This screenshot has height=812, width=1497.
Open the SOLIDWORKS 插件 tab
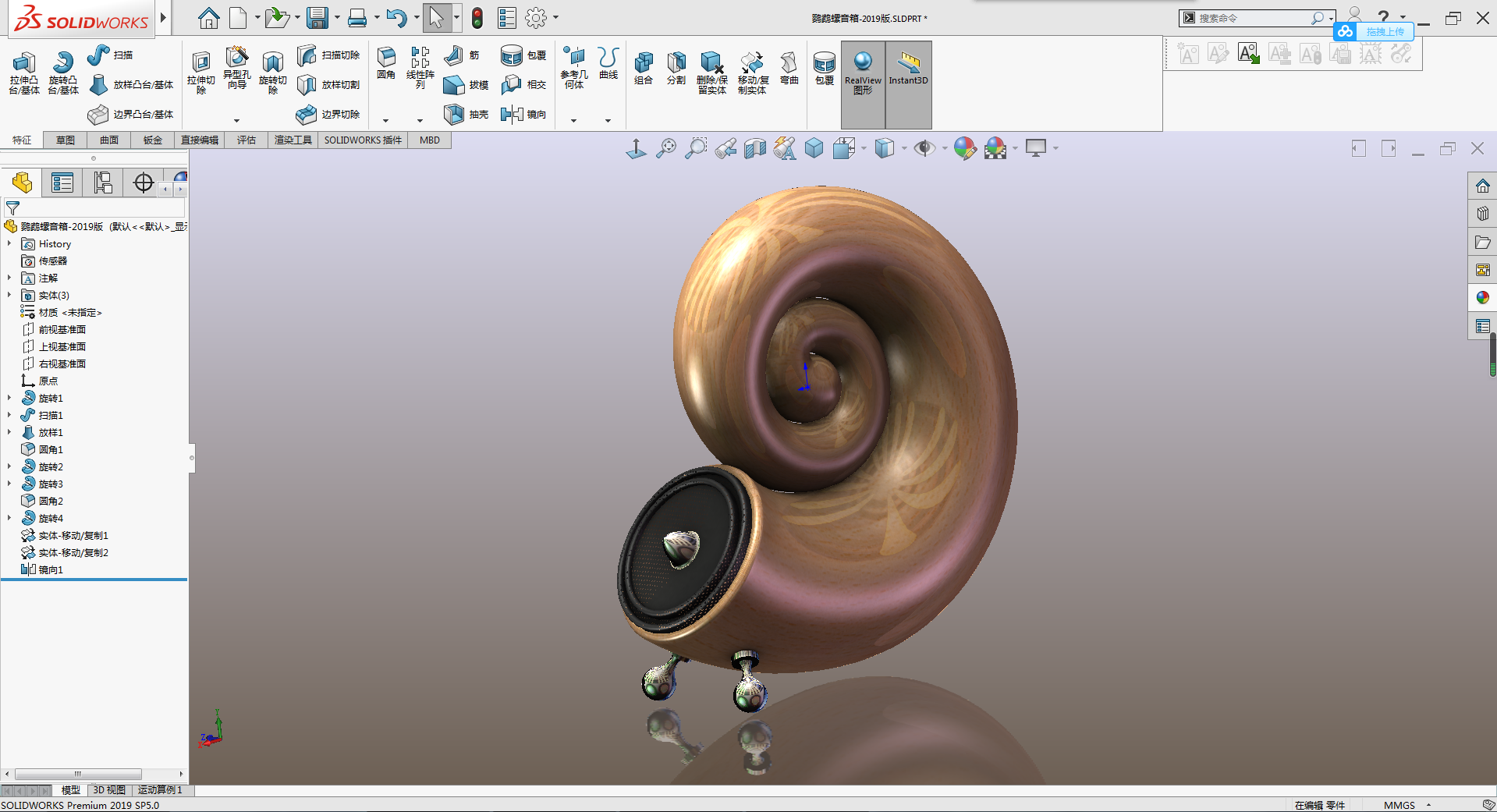pos(363,140)
